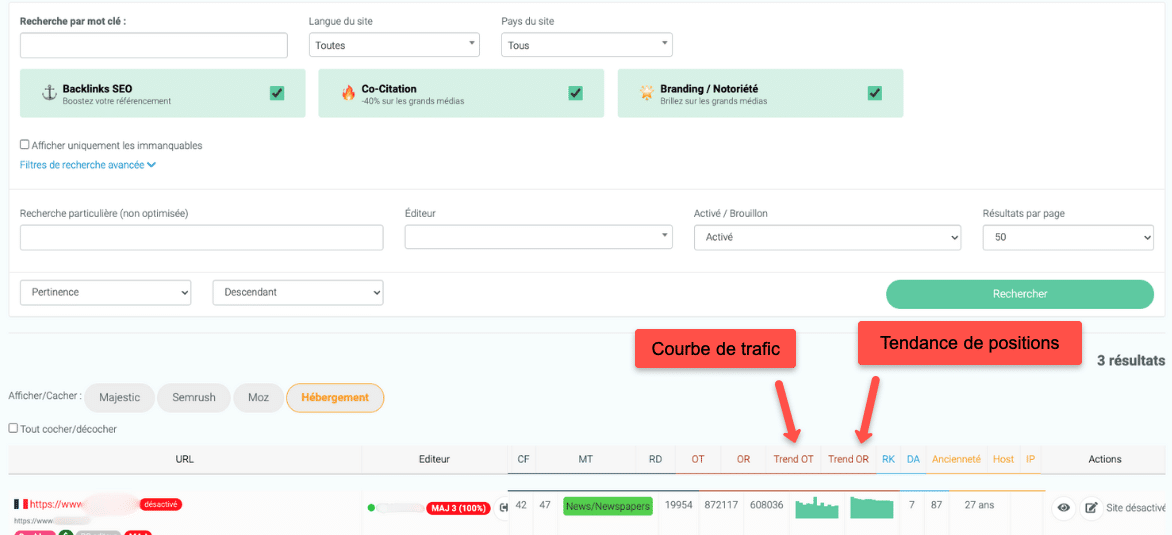Screen dimensions: 1172x535
Task: Click the CF value 42 in the row
Action: point(521,505)
